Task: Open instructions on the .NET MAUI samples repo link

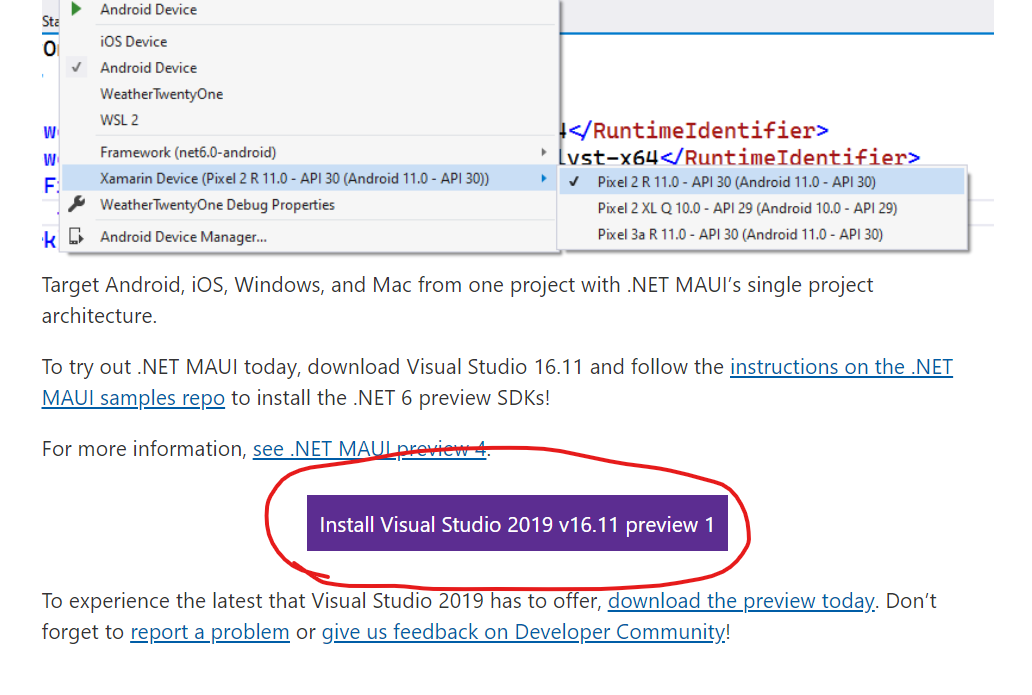Action: 841,367
